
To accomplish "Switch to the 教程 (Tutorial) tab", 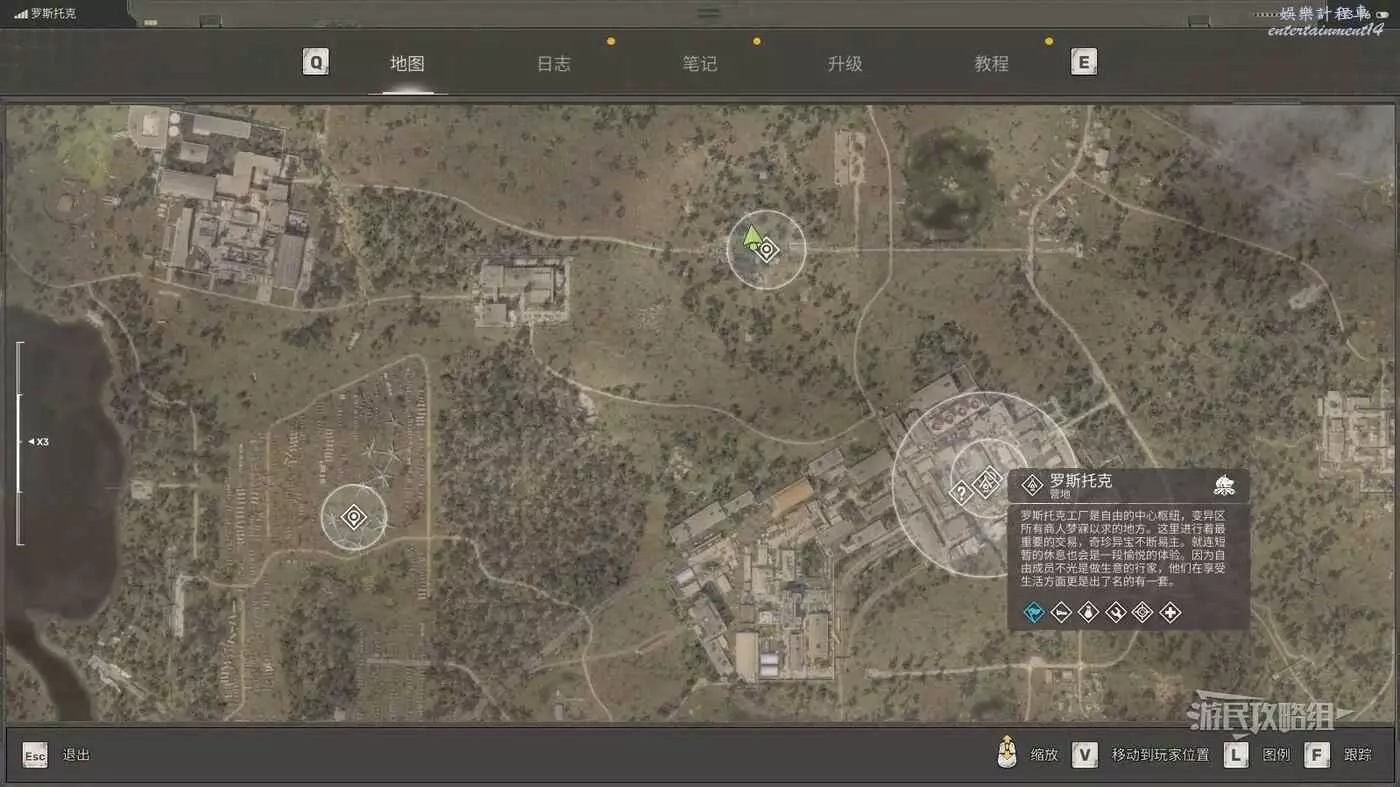I will click(x=991, y=63).
